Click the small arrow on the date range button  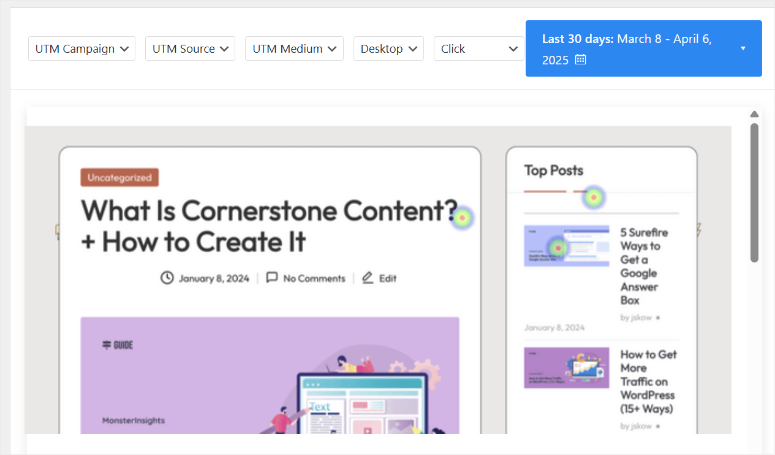point(743,48)
